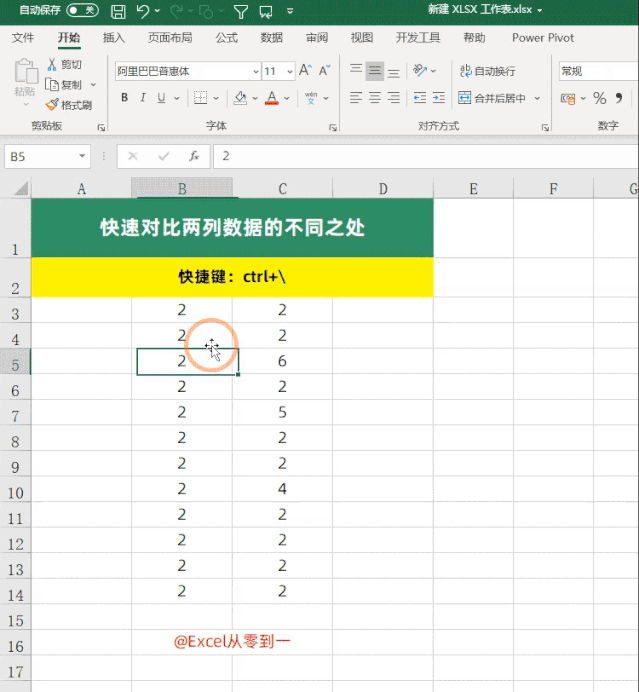Click the Save disk icon
The image size is (639, 692).
click(118, 11)
